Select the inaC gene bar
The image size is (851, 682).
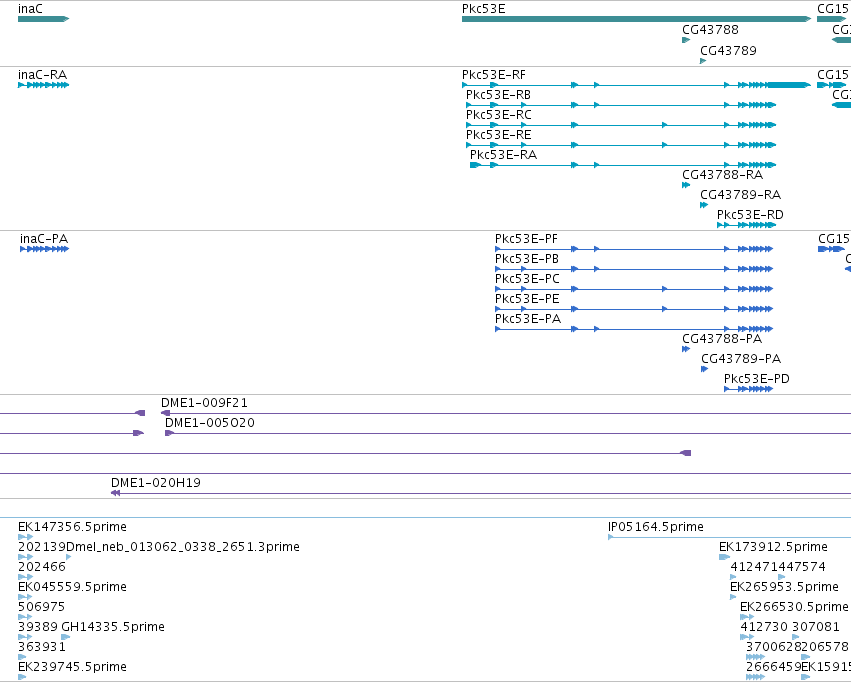[x=43, y=19]
